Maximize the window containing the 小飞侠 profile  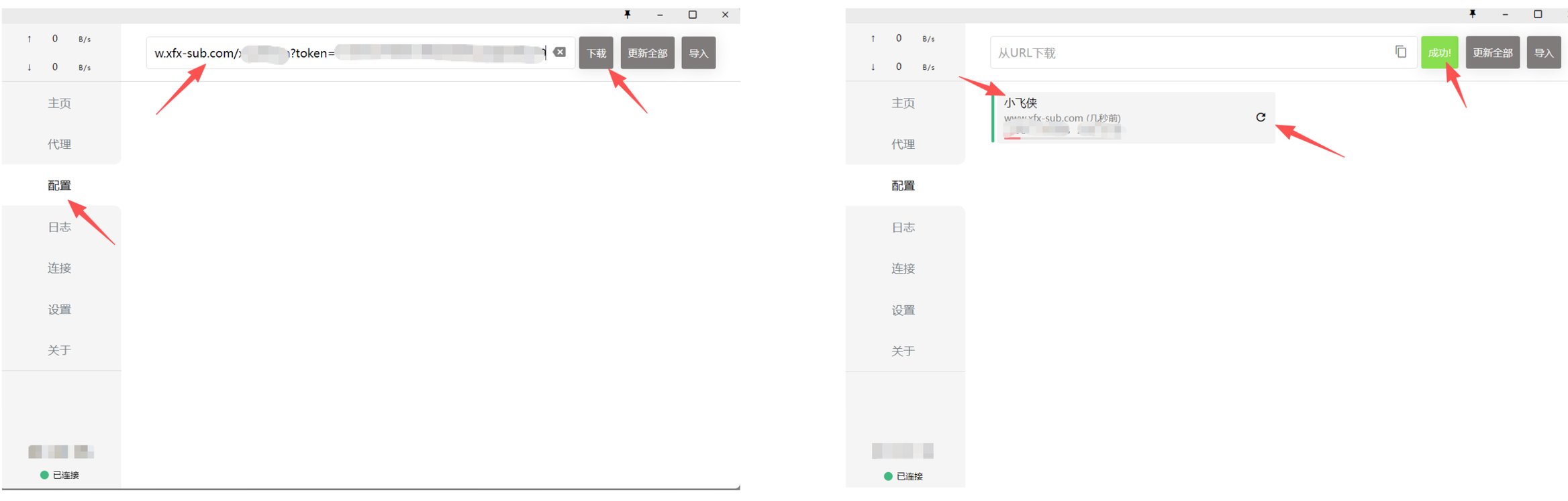pyautogui.click(x=1537, y=14)
